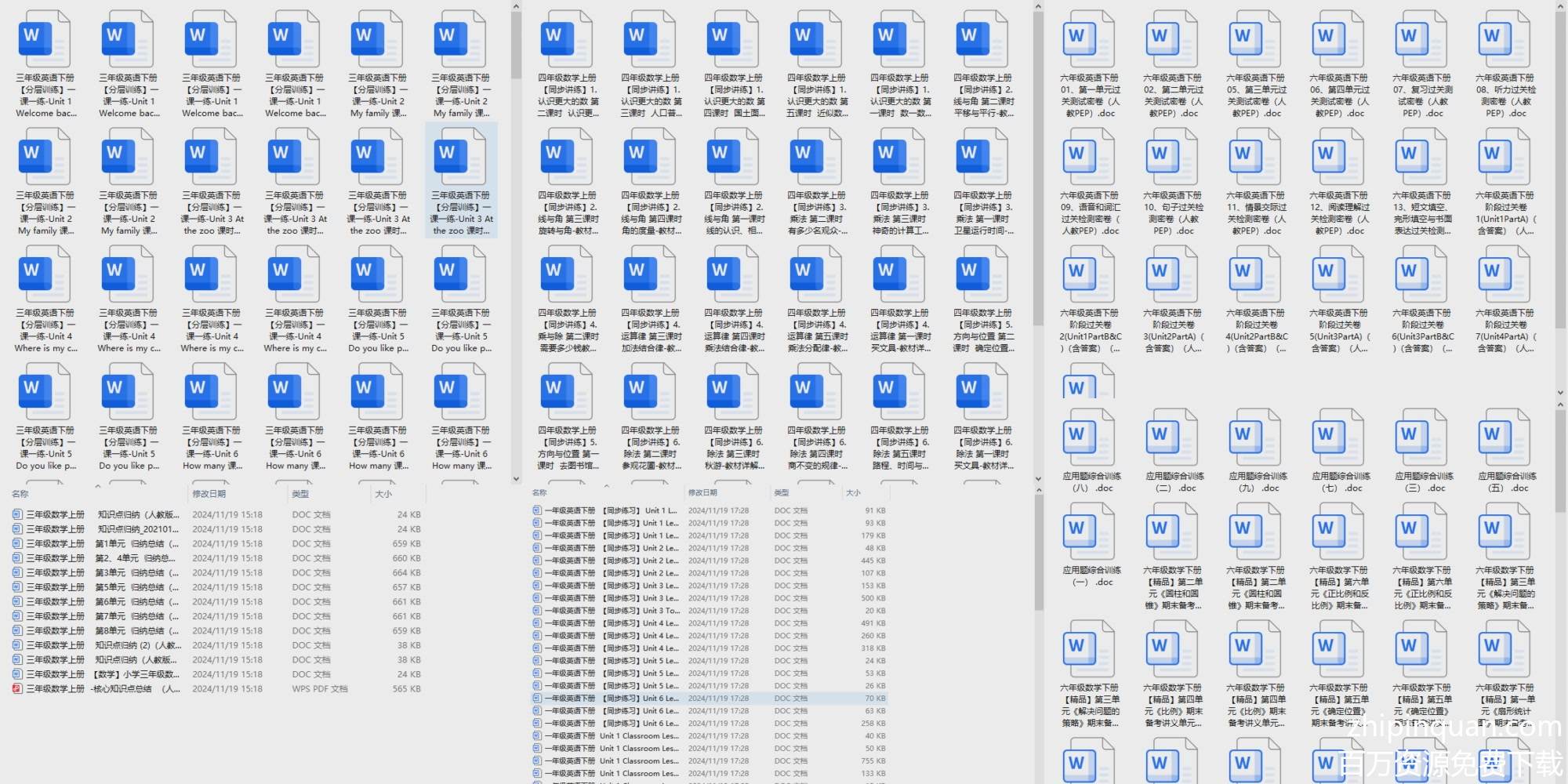This screenshot has width=1568, height=784.
Task: Open 六年级英语下册 08、听力过关检测密卷 file icon
Action: pos(1504,43)
